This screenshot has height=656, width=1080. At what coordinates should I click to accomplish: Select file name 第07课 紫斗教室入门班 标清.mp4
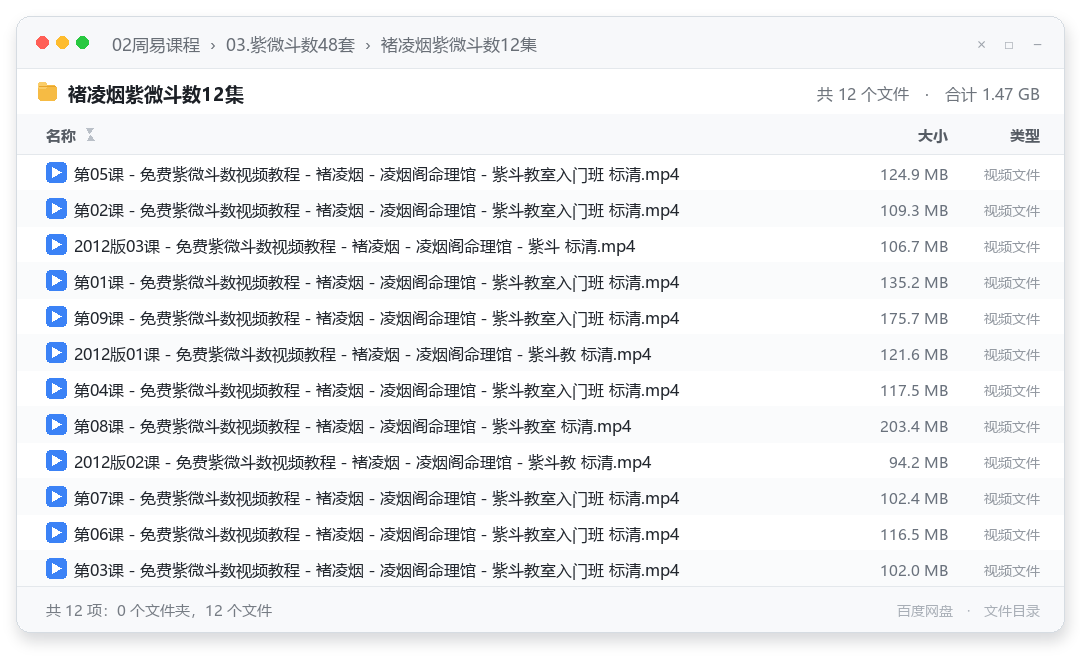(377, 499)
